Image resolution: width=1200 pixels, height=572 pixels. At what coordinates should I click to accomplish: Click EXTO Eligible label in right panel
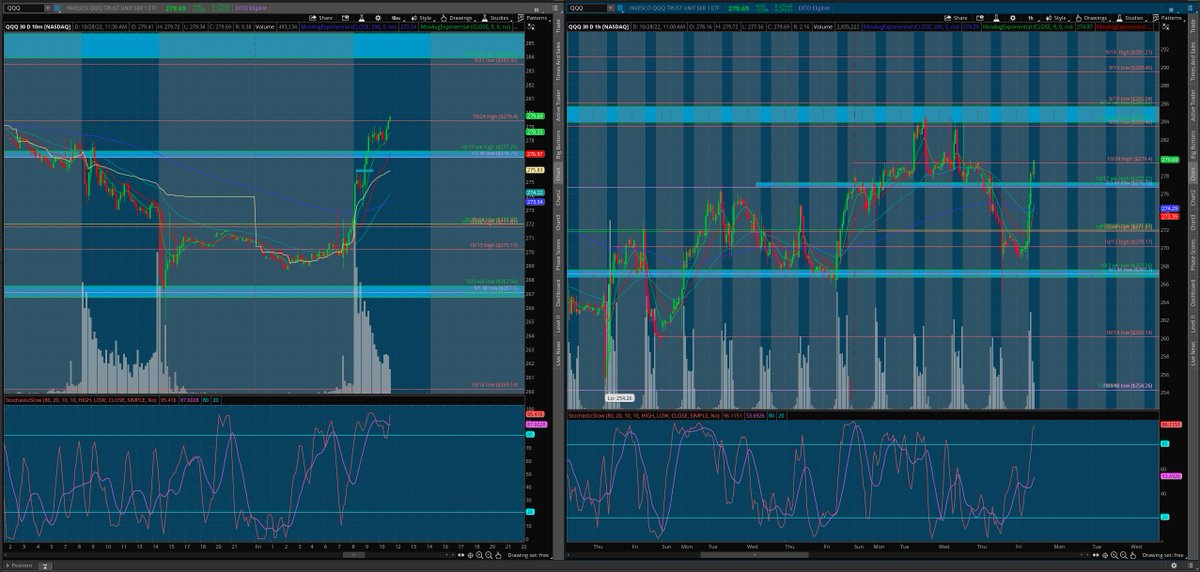click(x=814, y=8)
